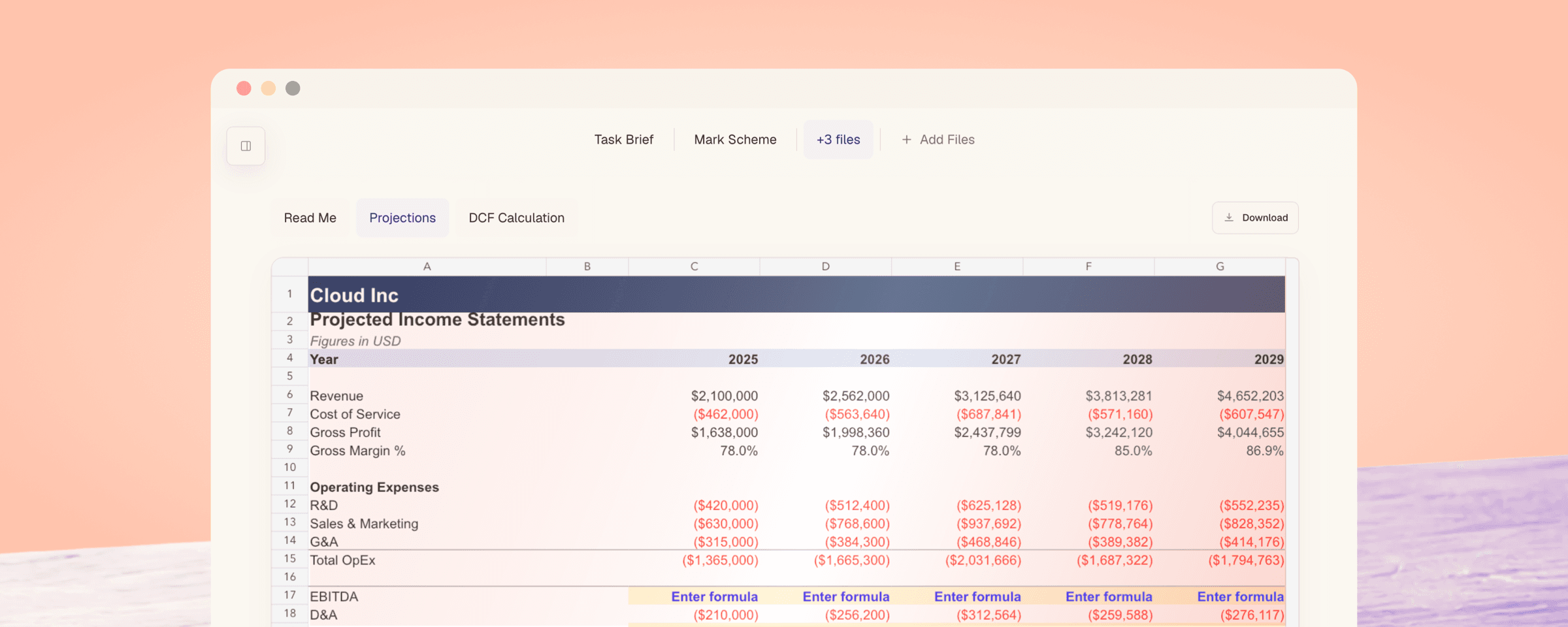Image resolution: width=1568 pixels, height=627 pixels.
Task: Click the download arrow icon
Action: [1229, 217]
